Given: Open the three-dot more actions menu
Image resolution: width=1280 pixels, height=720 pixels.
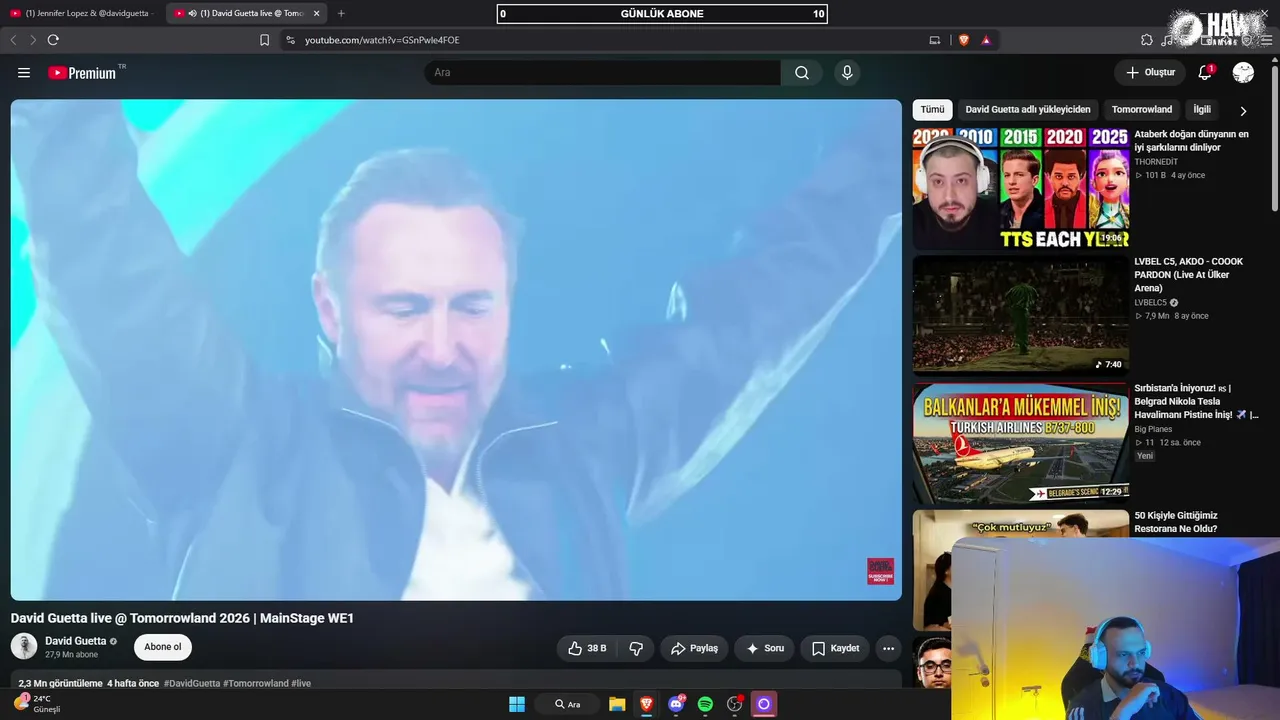Looking at the screenshot, I should [x=888, y=648].
